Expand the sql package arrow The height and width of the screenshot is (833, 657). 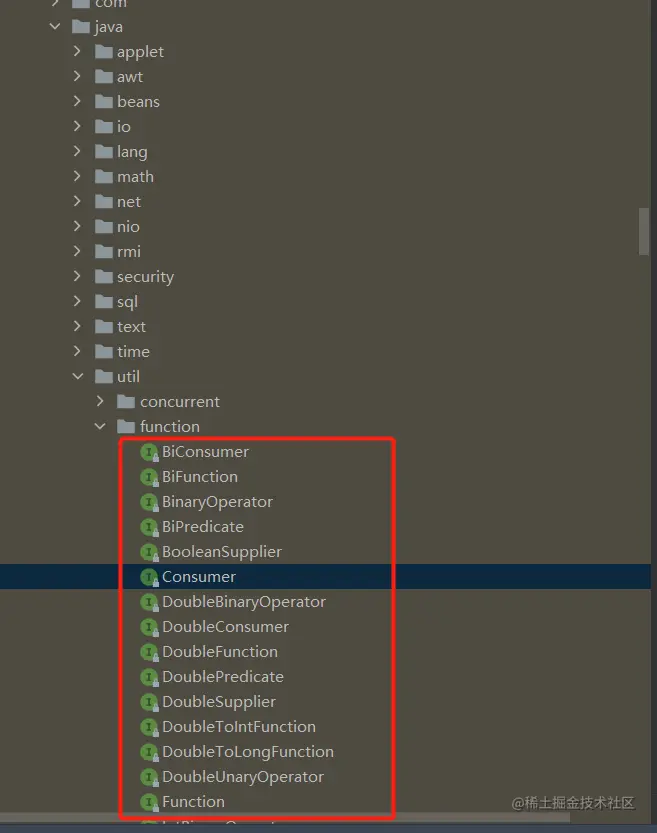tap(77, 301)
